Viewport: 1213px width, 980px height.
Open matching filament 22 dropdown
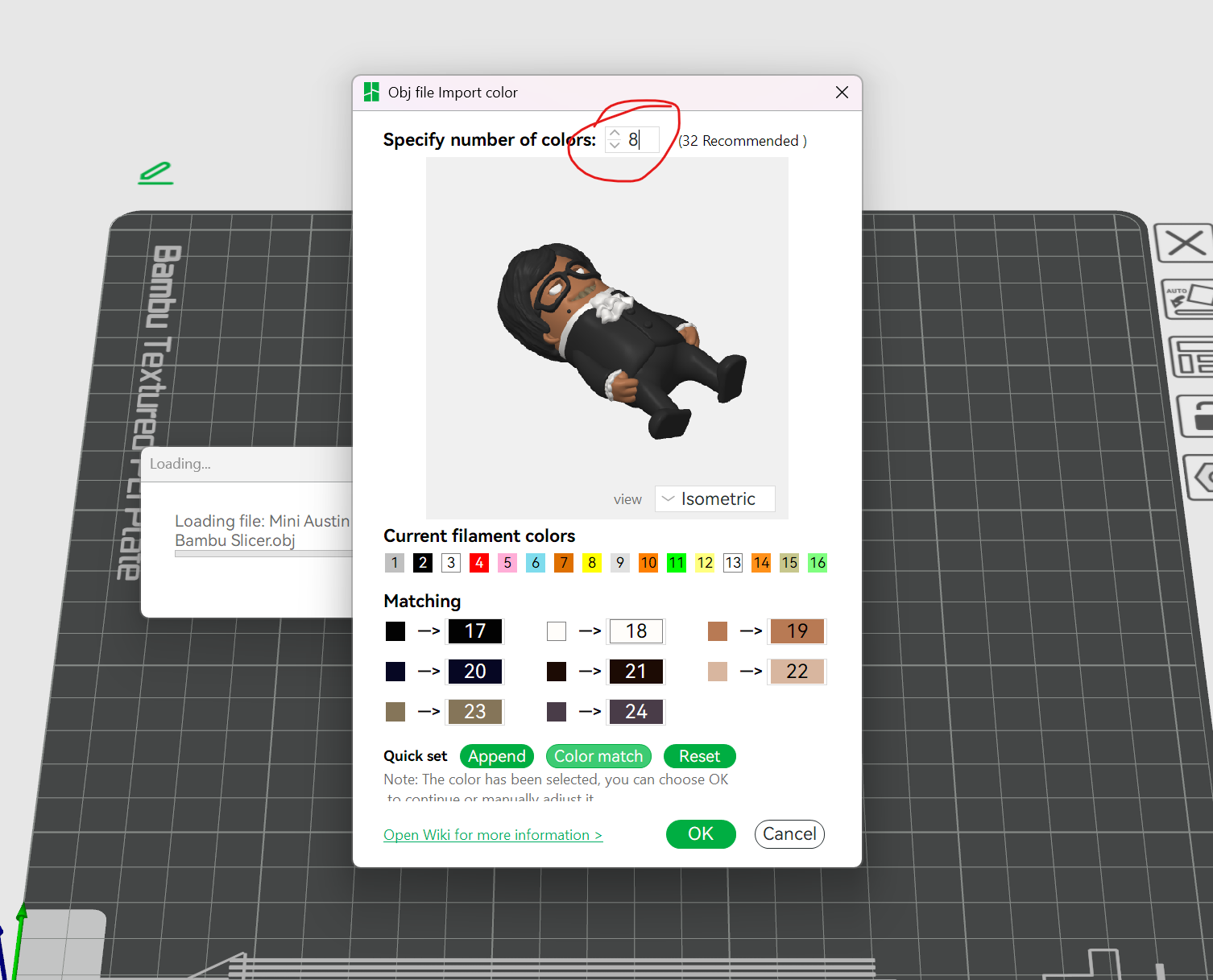pyautogui.click(x=797, y=672)
